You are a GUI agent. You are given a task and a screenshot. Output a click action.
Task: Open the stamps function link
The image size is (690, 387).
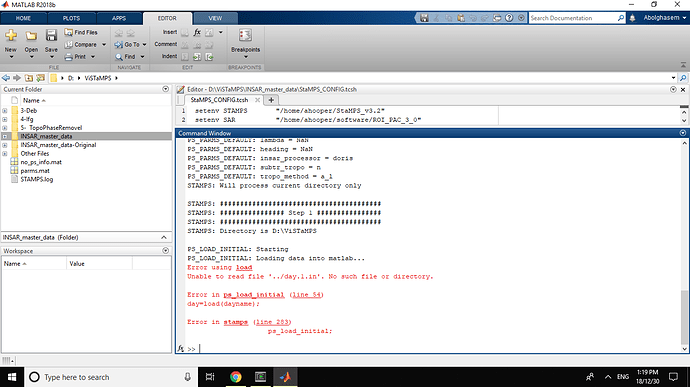point(235,322)
